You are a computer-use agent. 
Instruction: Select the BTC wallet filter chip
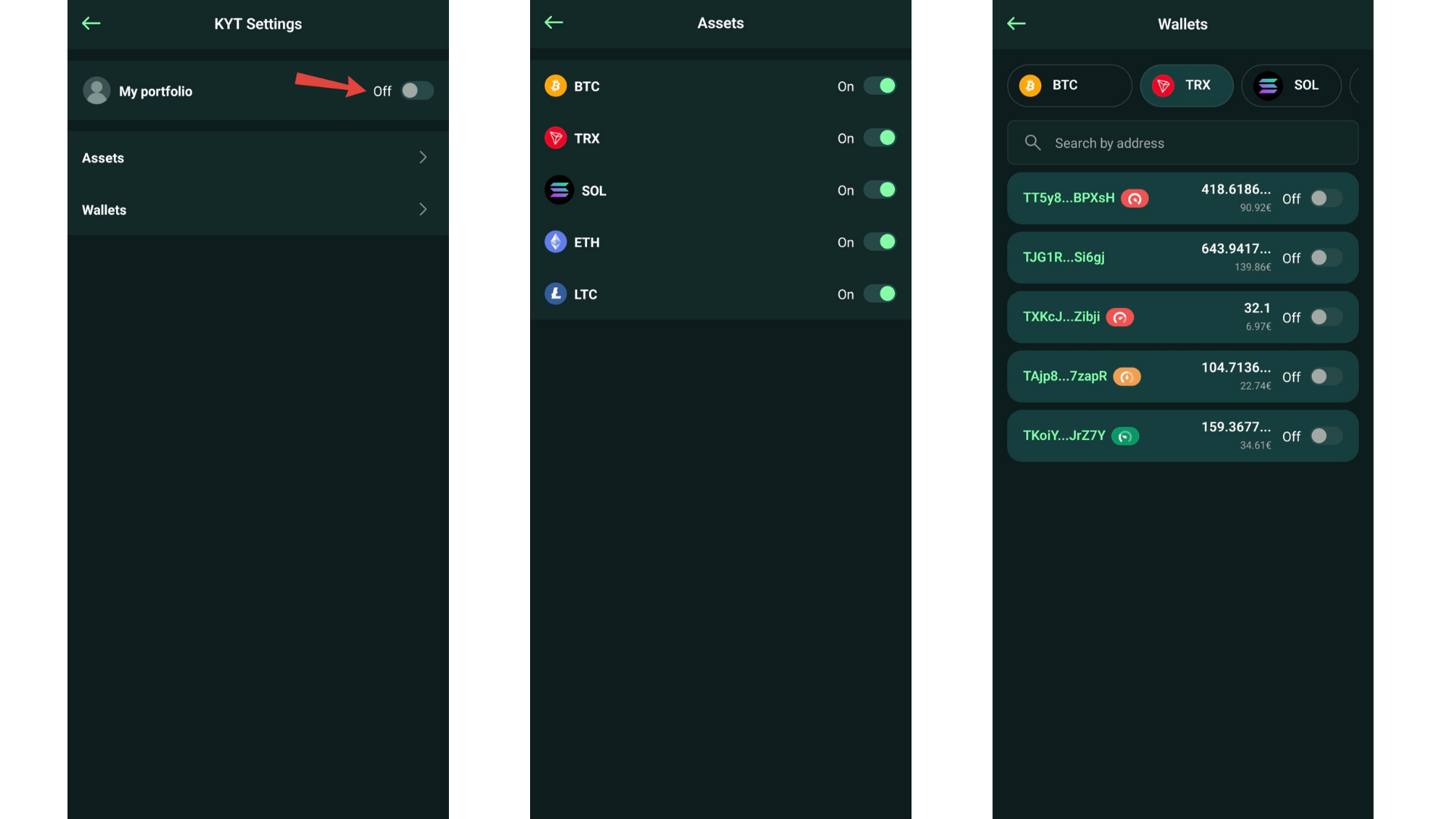point(1069,85)
